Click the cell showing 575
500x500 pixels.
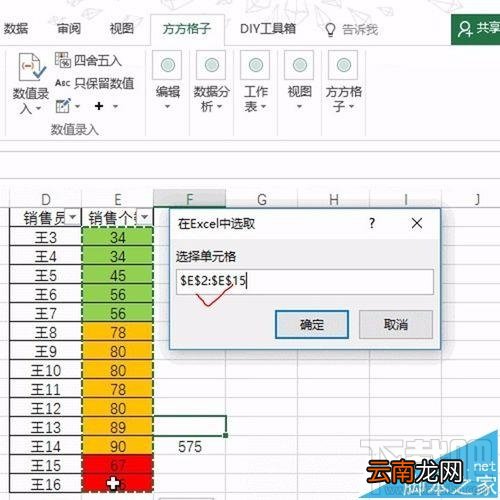click(190, 446)
